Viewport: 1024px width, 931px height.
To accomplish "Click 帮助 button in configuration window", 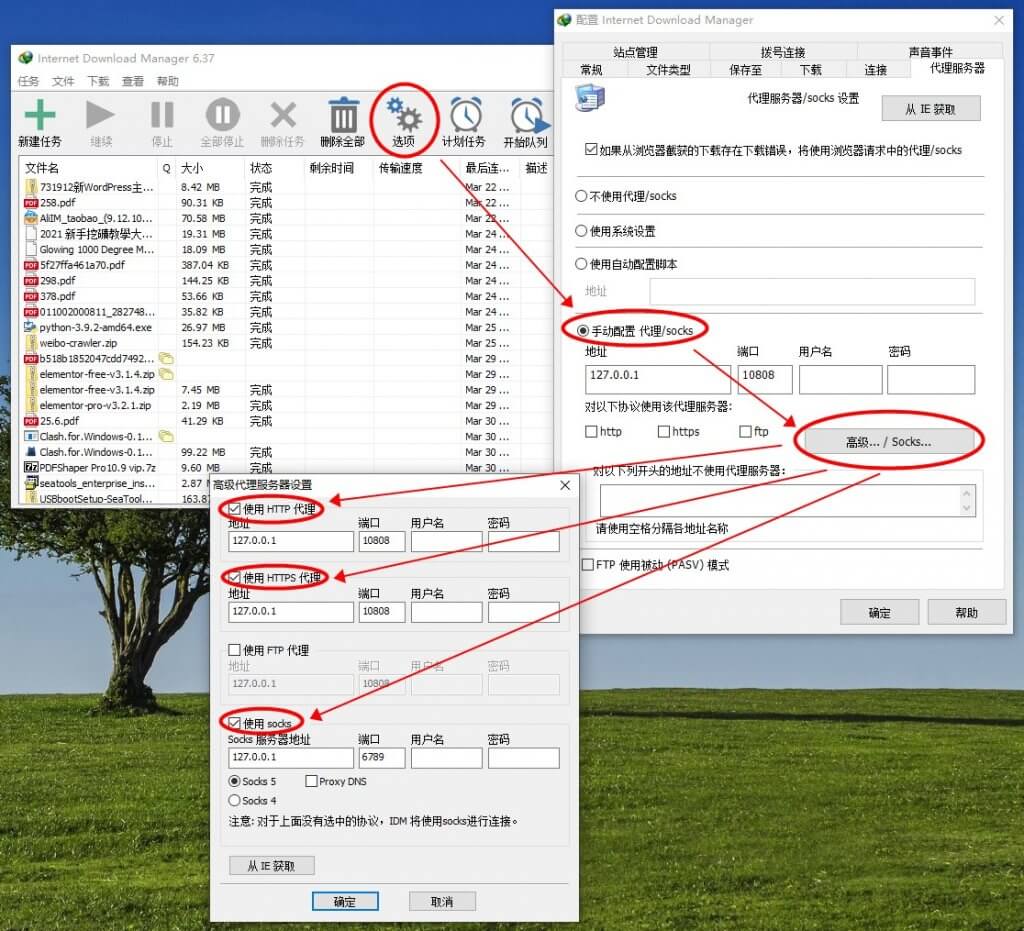I will 967,612.
